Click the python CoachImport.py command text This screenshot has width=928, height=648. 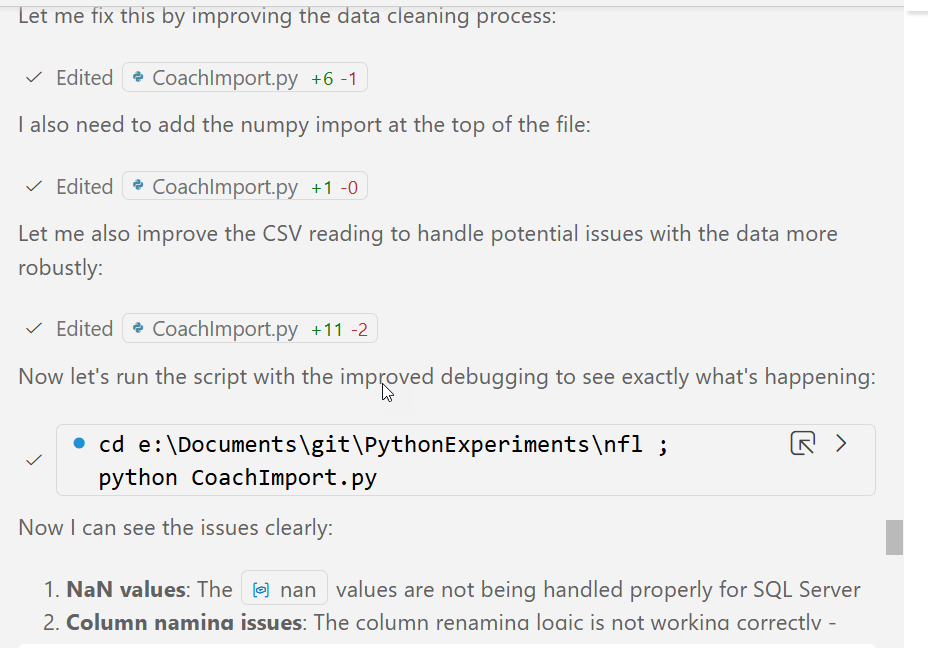[237, 478]
